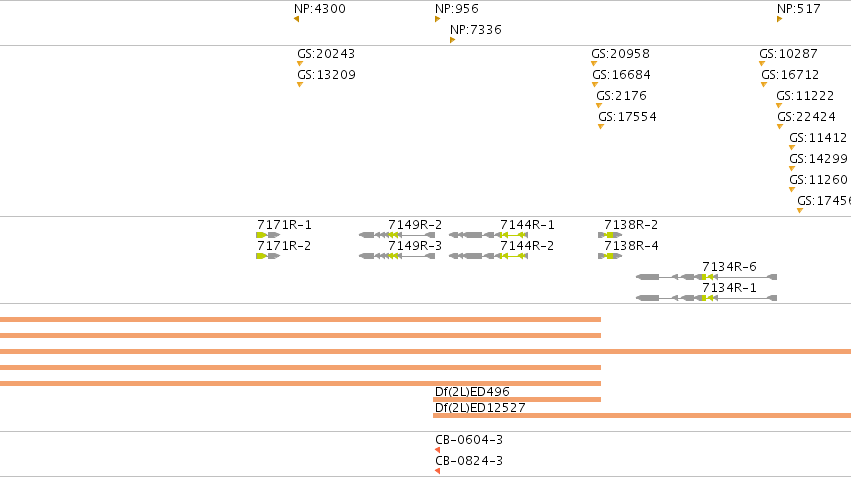Viewport: 851px width, 477px height.
Task: Pick the GS:14299 insertion marker
Action: (x=792, y=169)
